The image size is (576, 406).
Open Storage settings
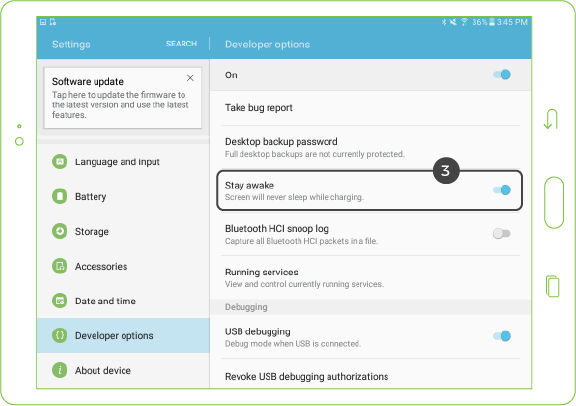[123, 231]
